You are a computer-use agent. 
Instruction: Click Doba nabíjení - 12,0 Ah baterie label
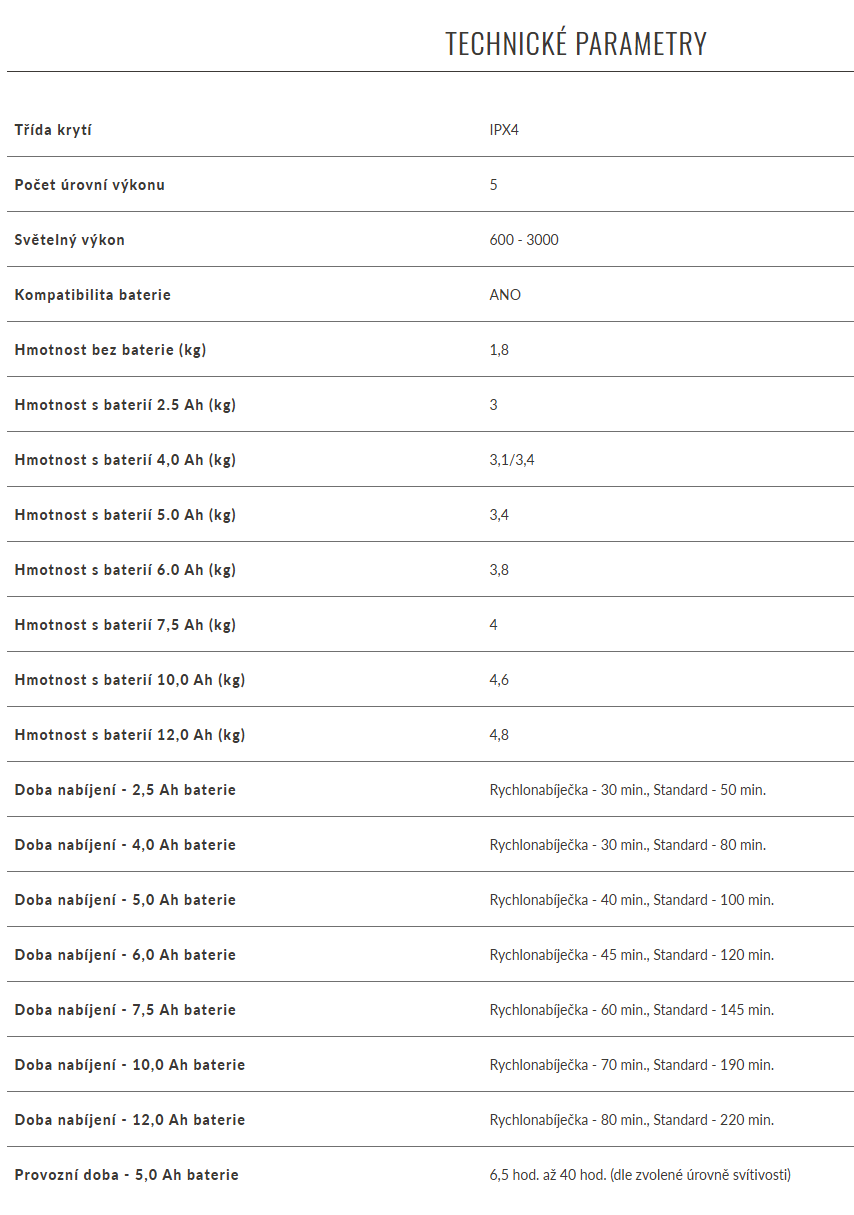tap(130, 1120)
